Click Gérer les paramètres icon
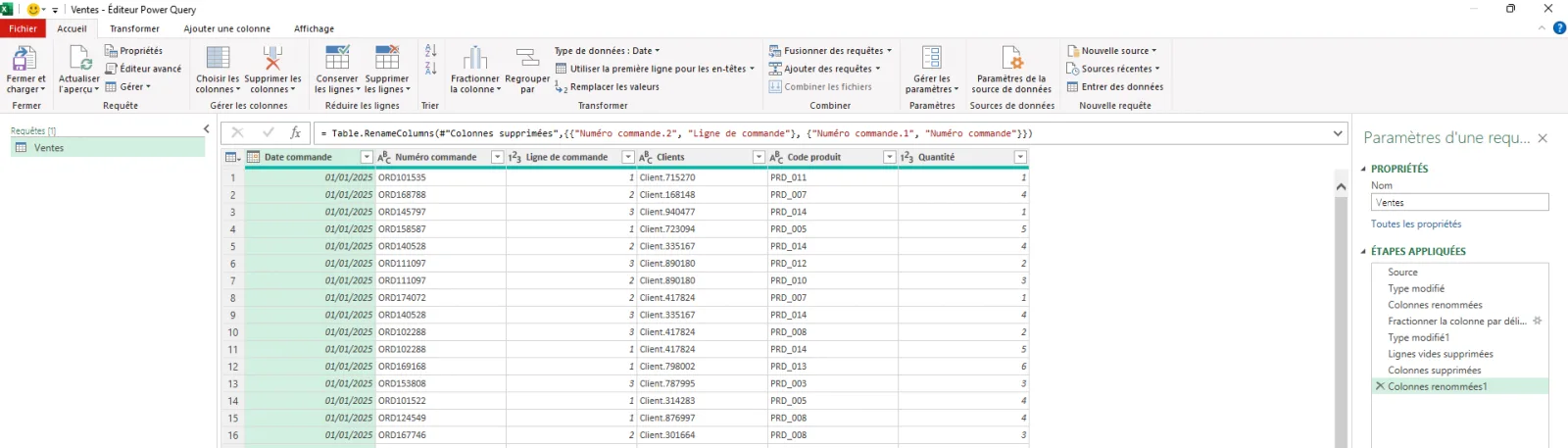1568x448 pixels. 932,58
